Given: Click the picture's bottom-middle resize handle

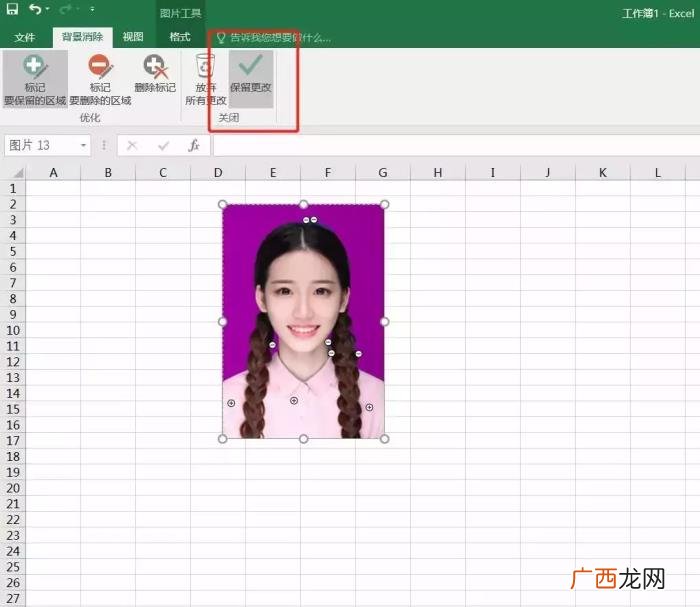Looking at the screenshot, I should [304, 439].
